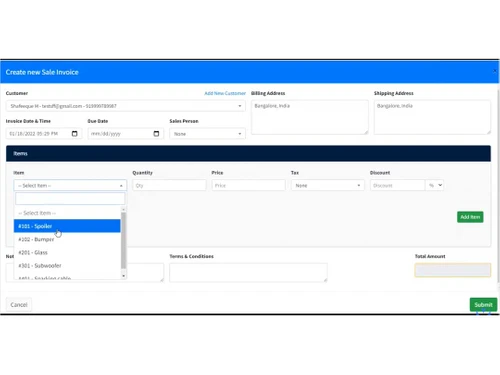The height and width of the screenshot is (375, 500).
Task: Open the Sales Person dropdown
Action: (207, 134)
